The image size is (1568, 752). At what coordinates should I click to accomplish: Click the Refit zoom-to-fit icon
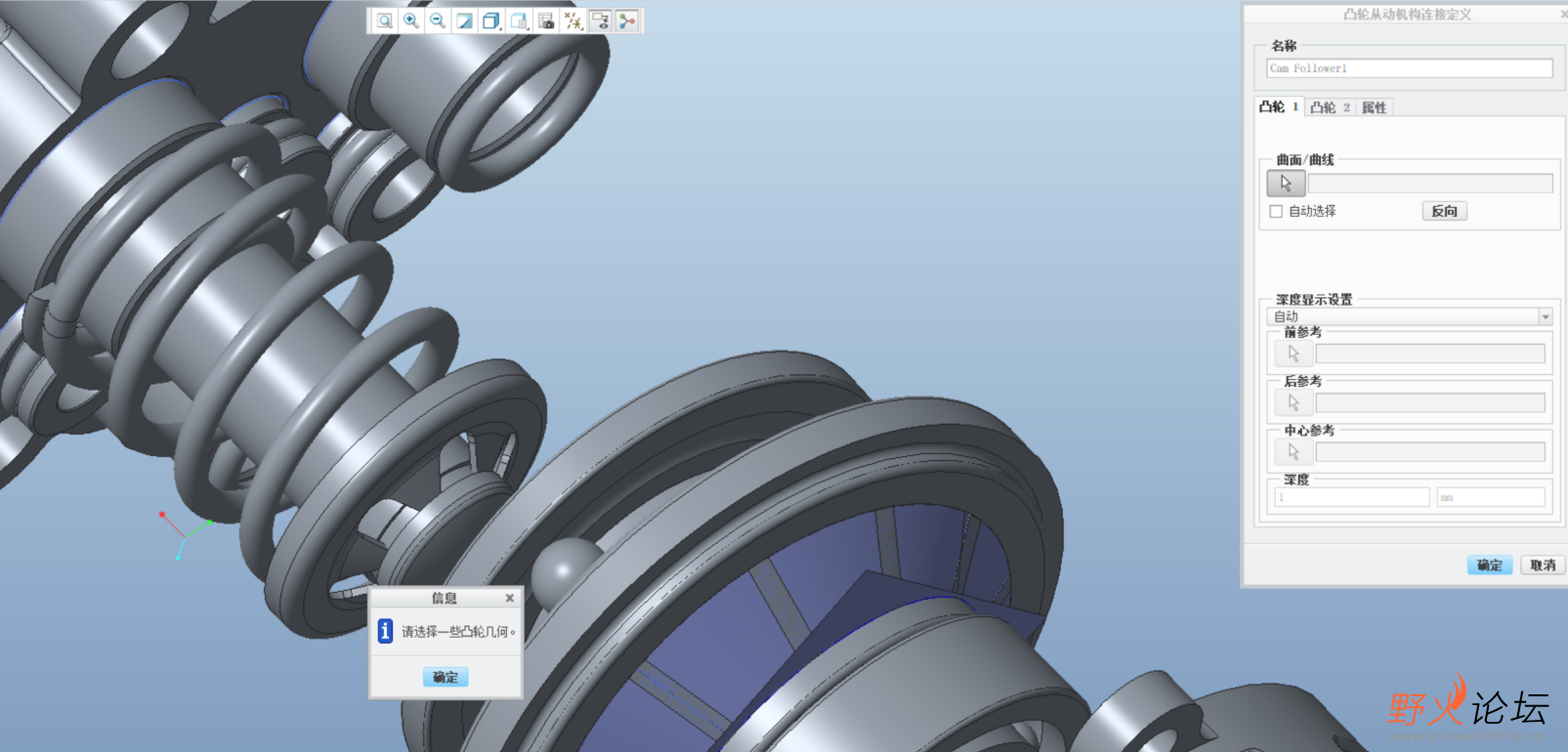pyautogui.click(x=385, y=21)
